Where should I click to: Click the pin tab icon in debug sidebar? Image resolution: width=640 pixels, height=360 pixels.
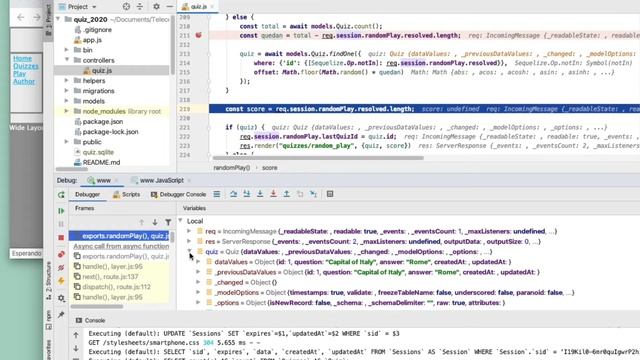pyautogui.click(x=61, y=314)
